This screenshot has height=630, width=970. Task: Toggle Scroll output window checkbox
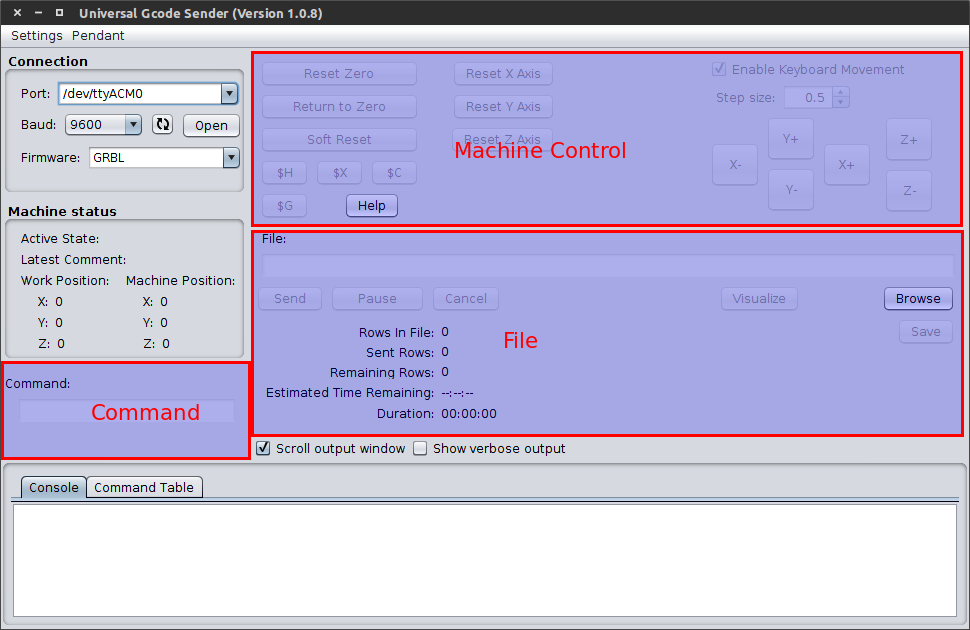click(x=264, y=448)
